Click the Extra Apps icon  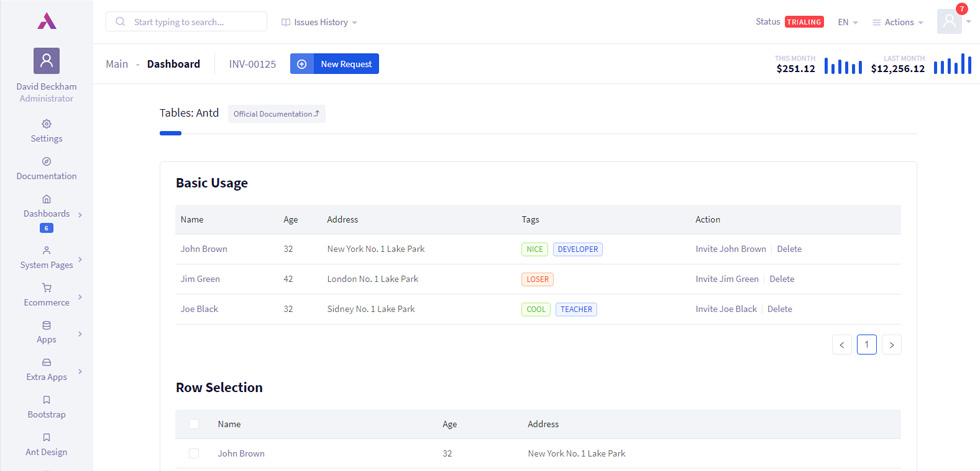pyautogui.click(x=46, y=362)
